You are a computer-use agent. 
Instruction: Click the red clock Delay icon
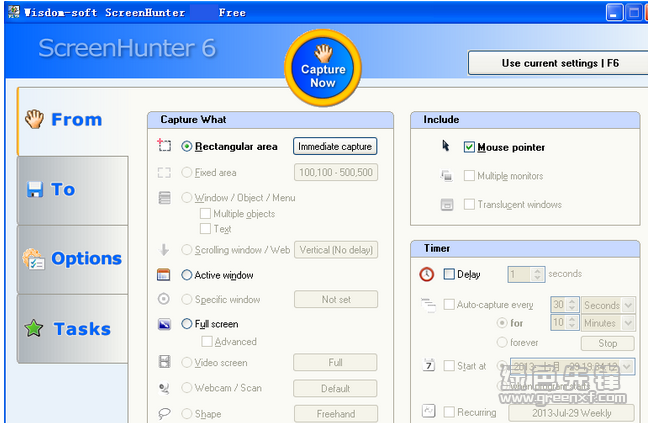click(426, 274)
